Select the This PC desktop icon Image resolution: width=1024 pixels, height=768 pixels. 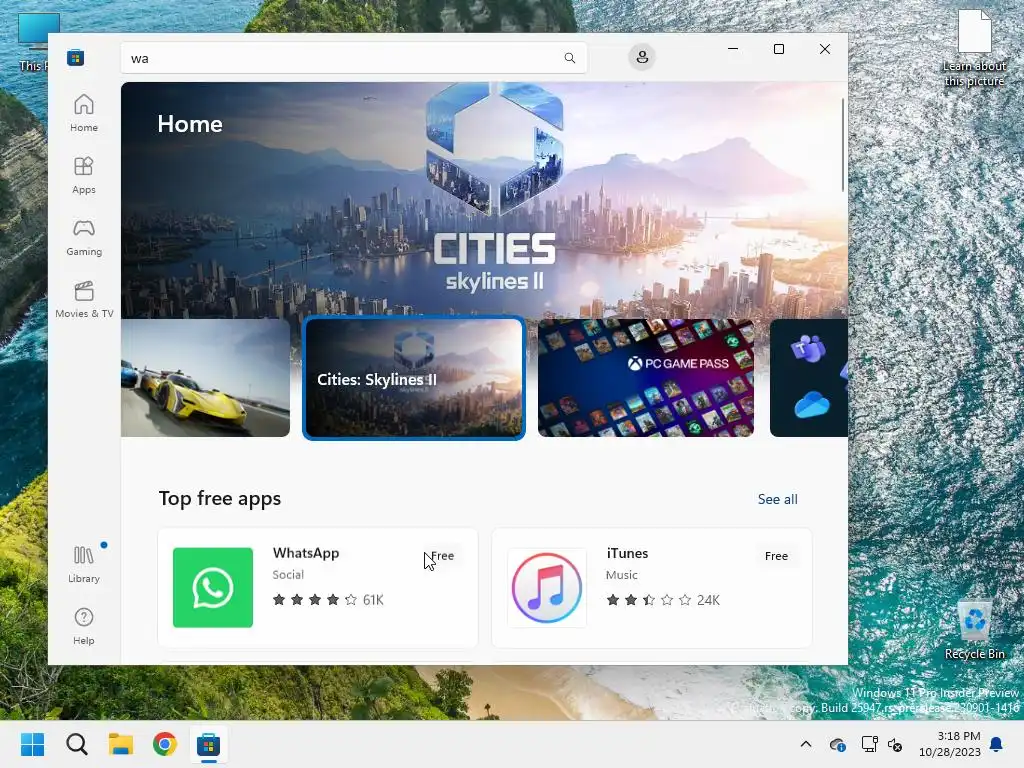click(33, 40)
